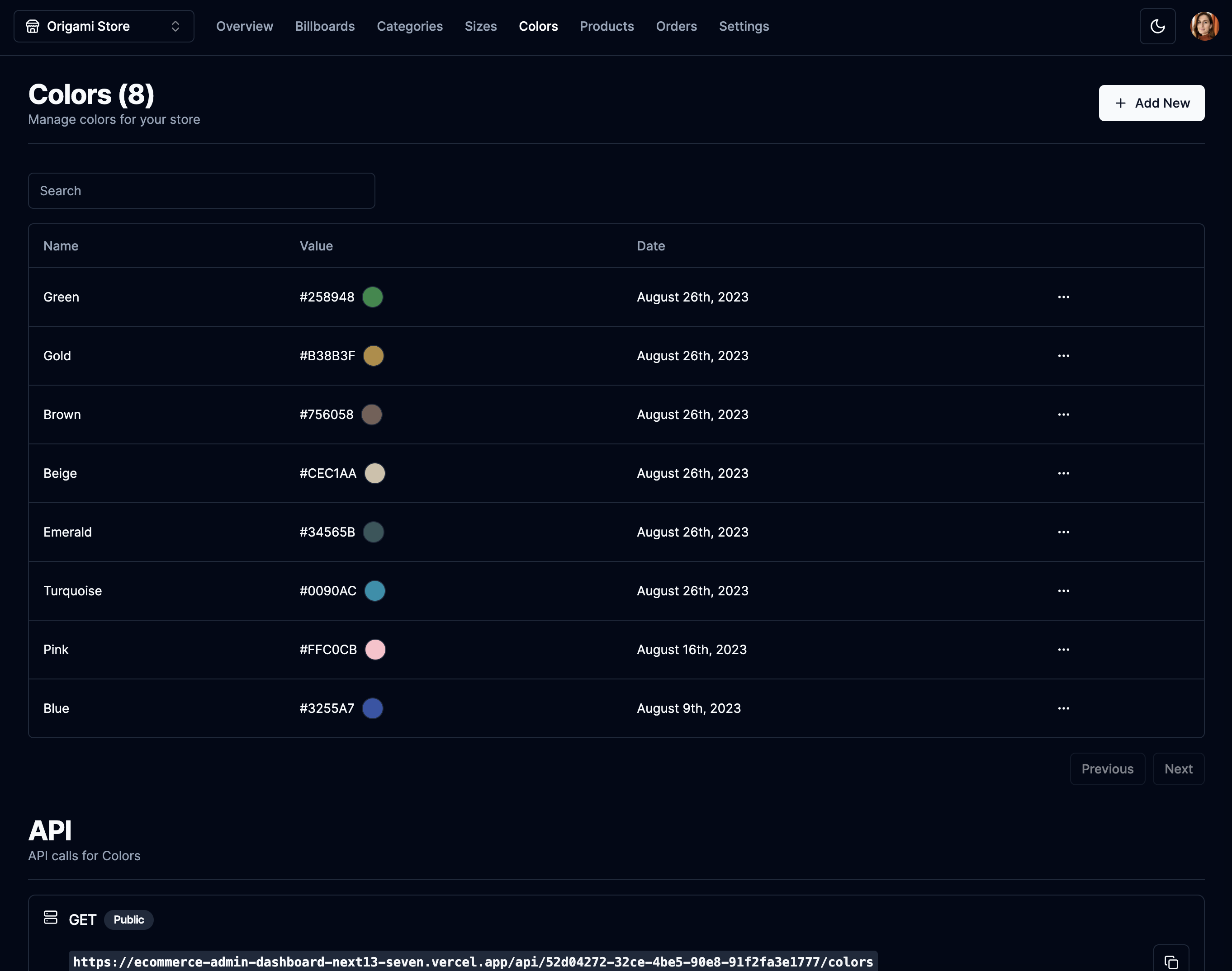Click the Add New button
Viewport: 1232px width, 971px height.
point(1151,103)
